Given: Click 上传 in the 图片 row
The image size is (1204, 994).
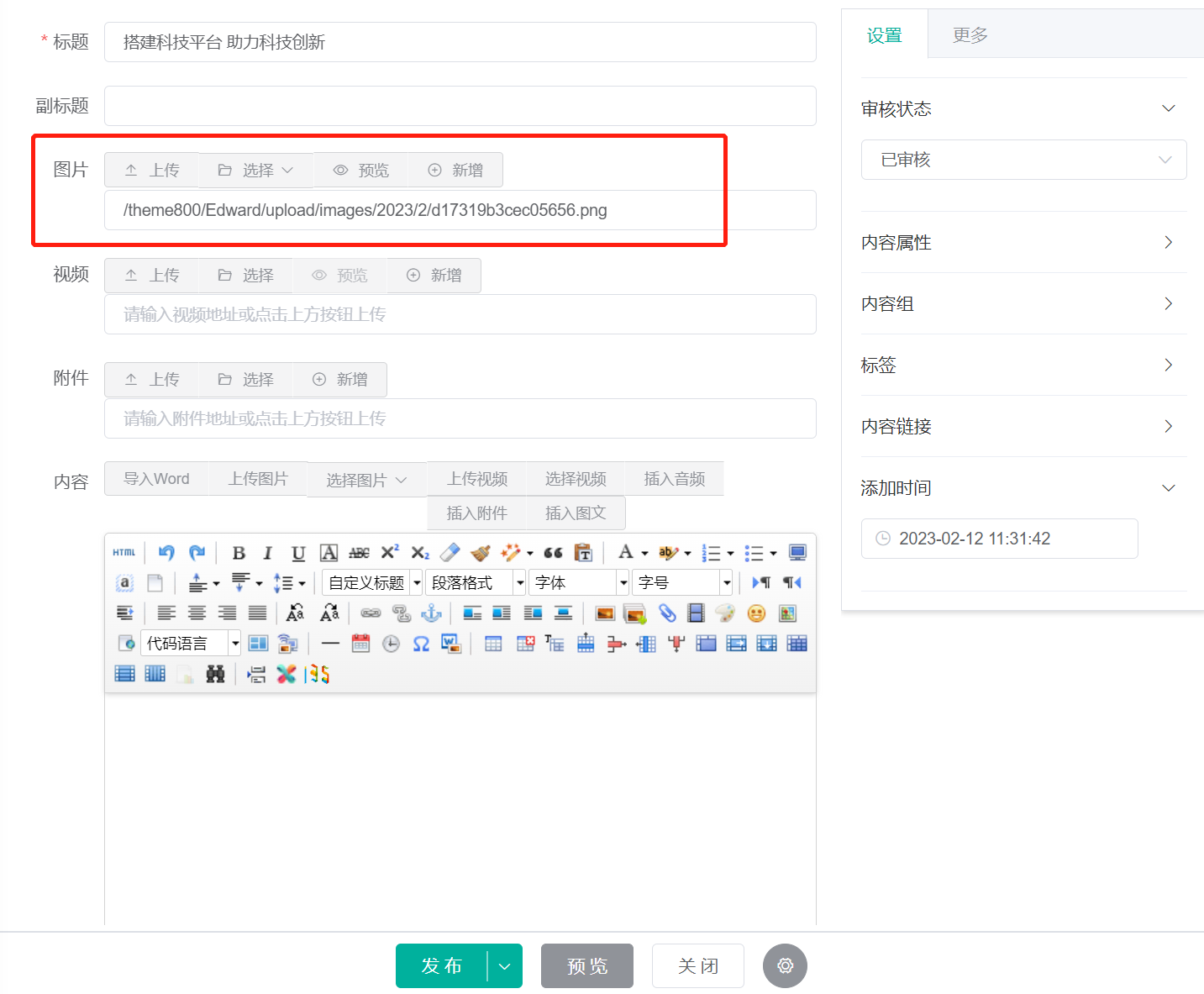Looking at the screenshot, I should click(x=152, y=171).
